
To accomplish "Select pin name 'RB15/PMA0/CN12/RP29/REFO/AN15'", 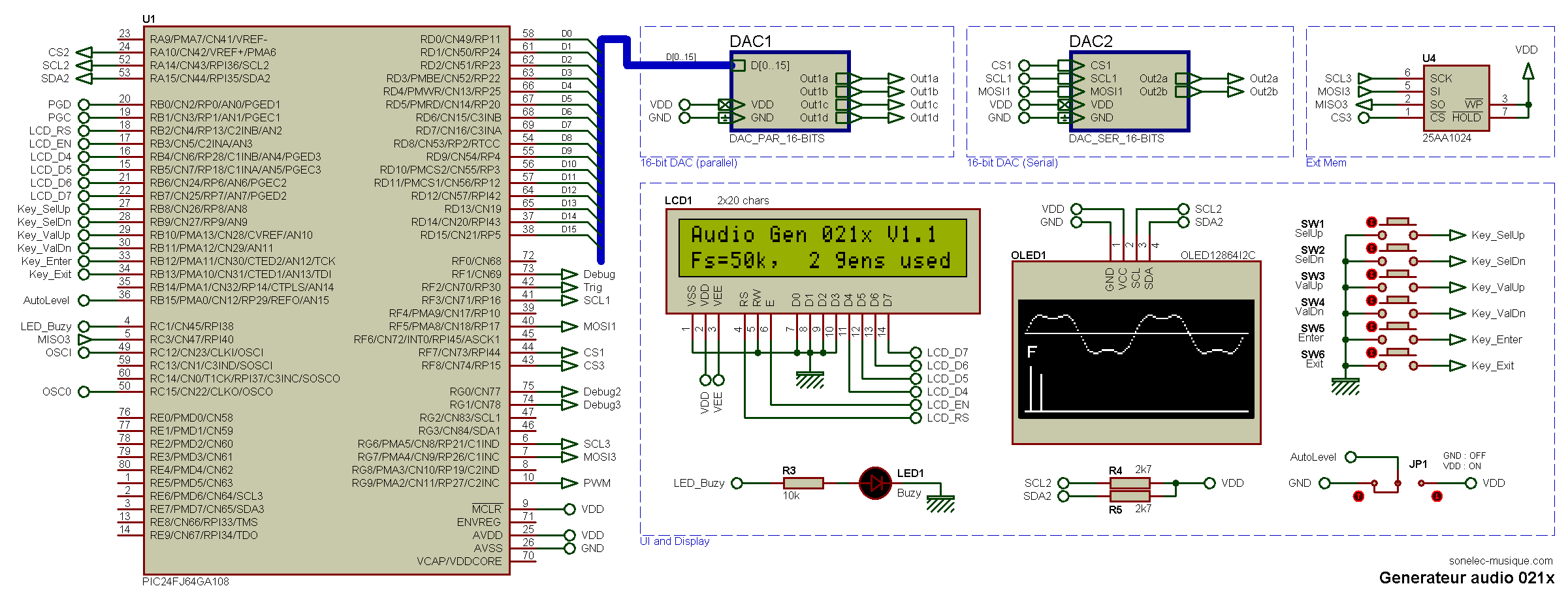I will point(240,300).
